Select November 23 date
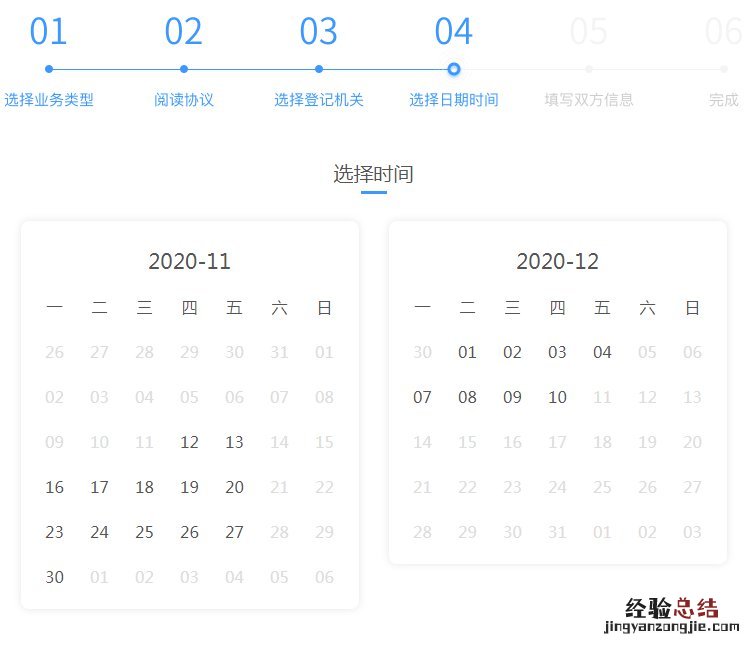754x645 pixels. pyautogui.click(x=54, y=532)
